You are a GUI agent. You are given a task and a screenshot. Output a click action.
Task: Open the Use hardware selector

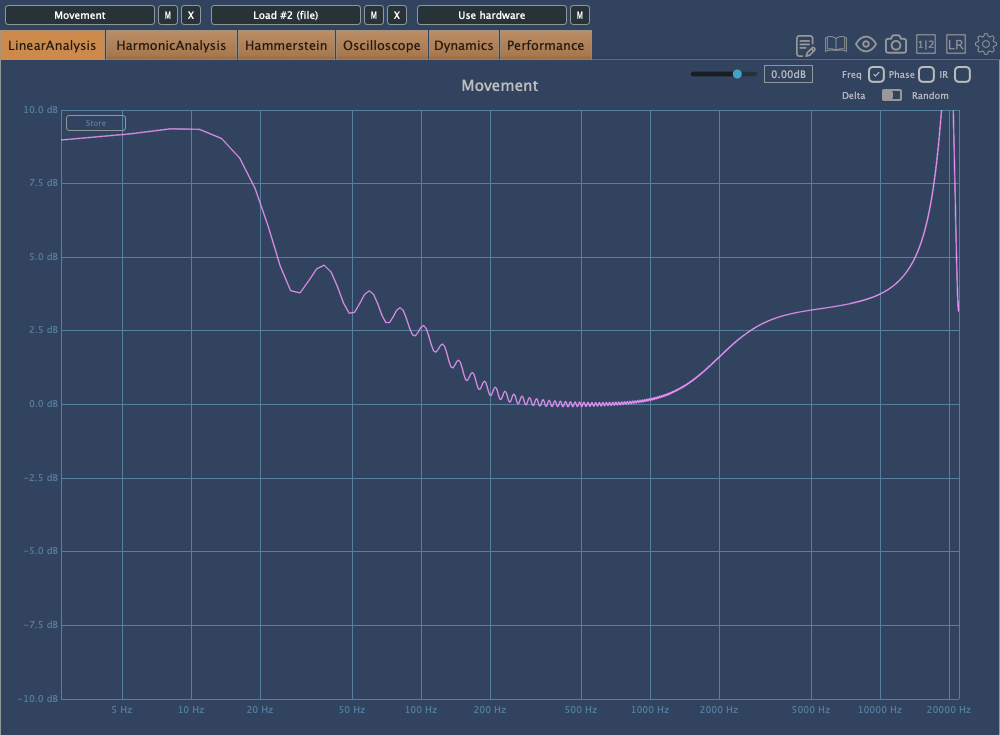point(491,15)
